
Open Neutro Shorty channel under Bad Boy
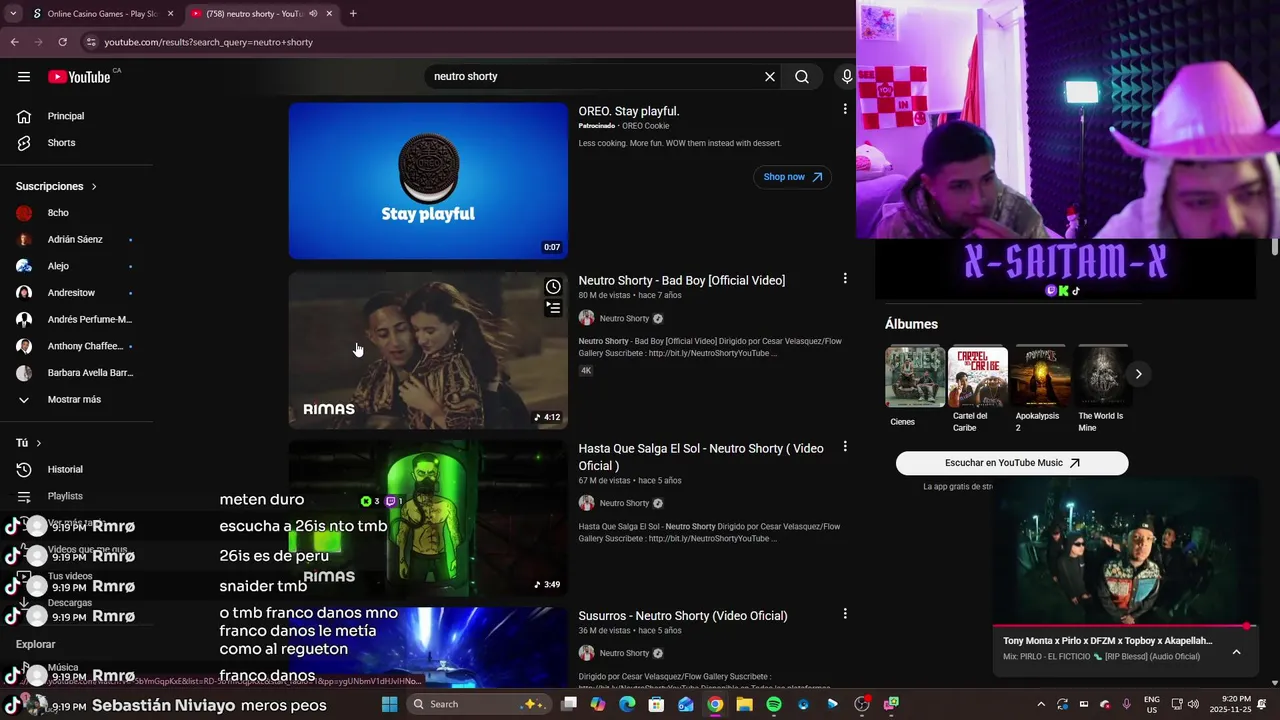(624, 318)
